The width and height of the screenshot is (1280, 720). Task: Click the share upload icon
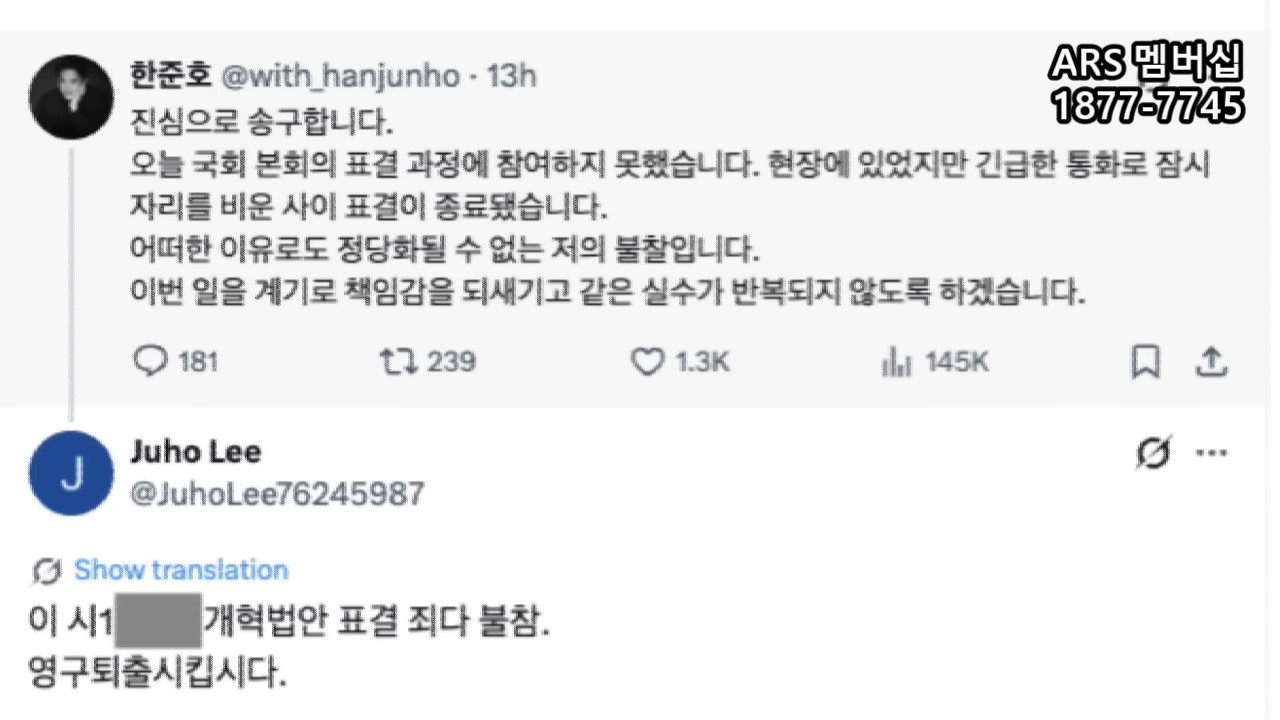pyautogui.click(x=1211, y=361)
